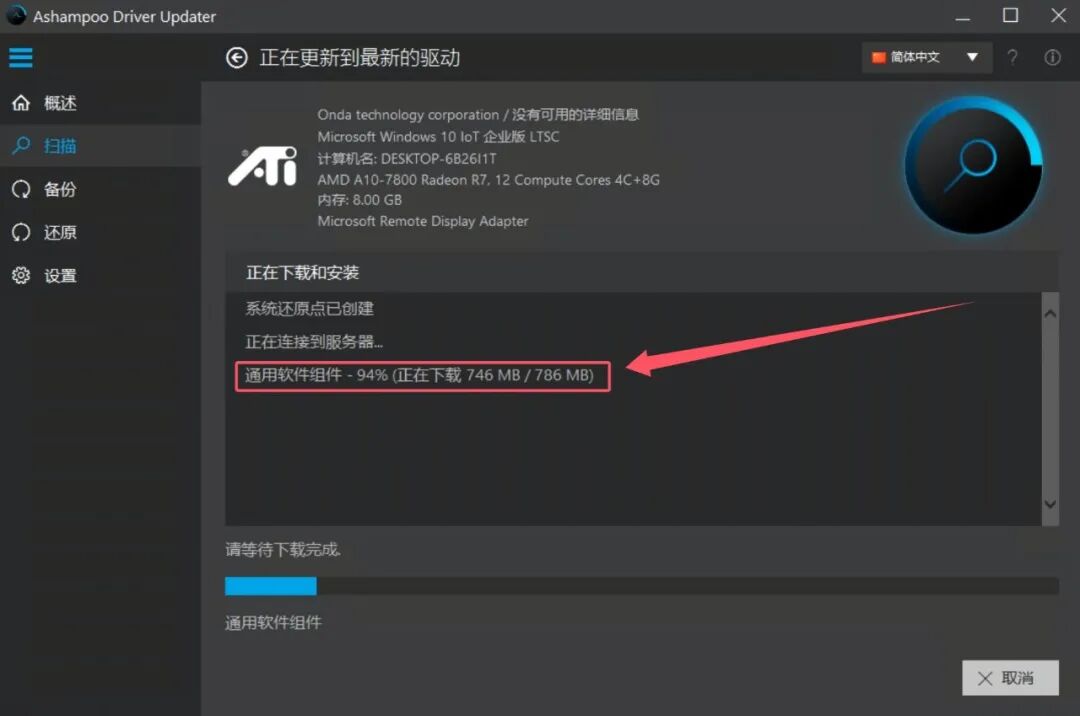Click the 请等待下载完成 status text

[x=282, y=549]
